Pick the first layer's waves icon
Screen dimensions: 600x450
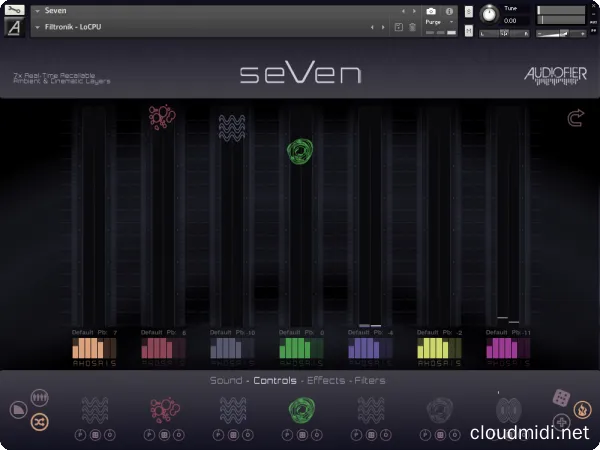(x=95, y=410)
